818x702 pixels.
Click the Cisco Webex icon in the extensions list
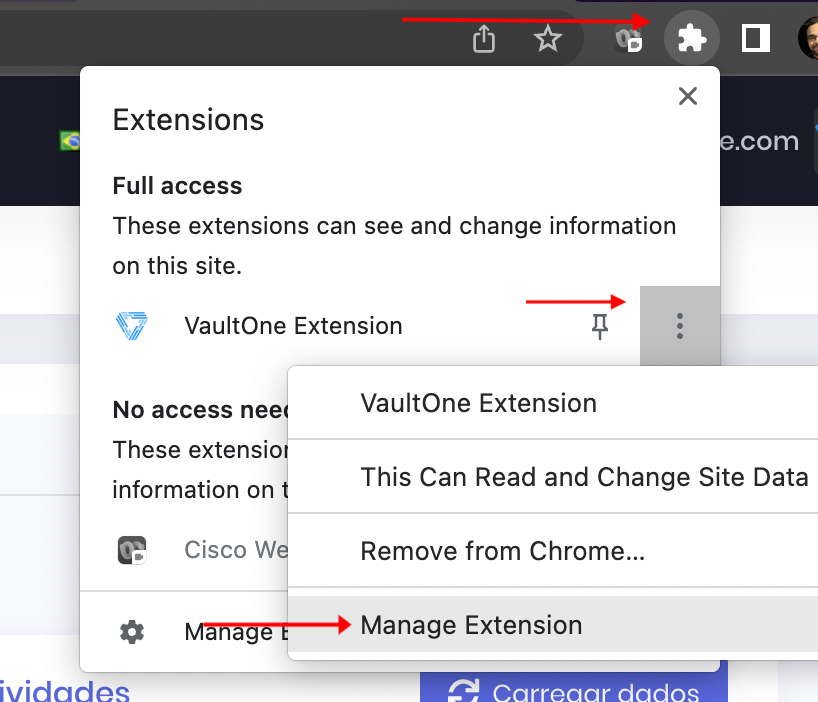tap(132, 550)
